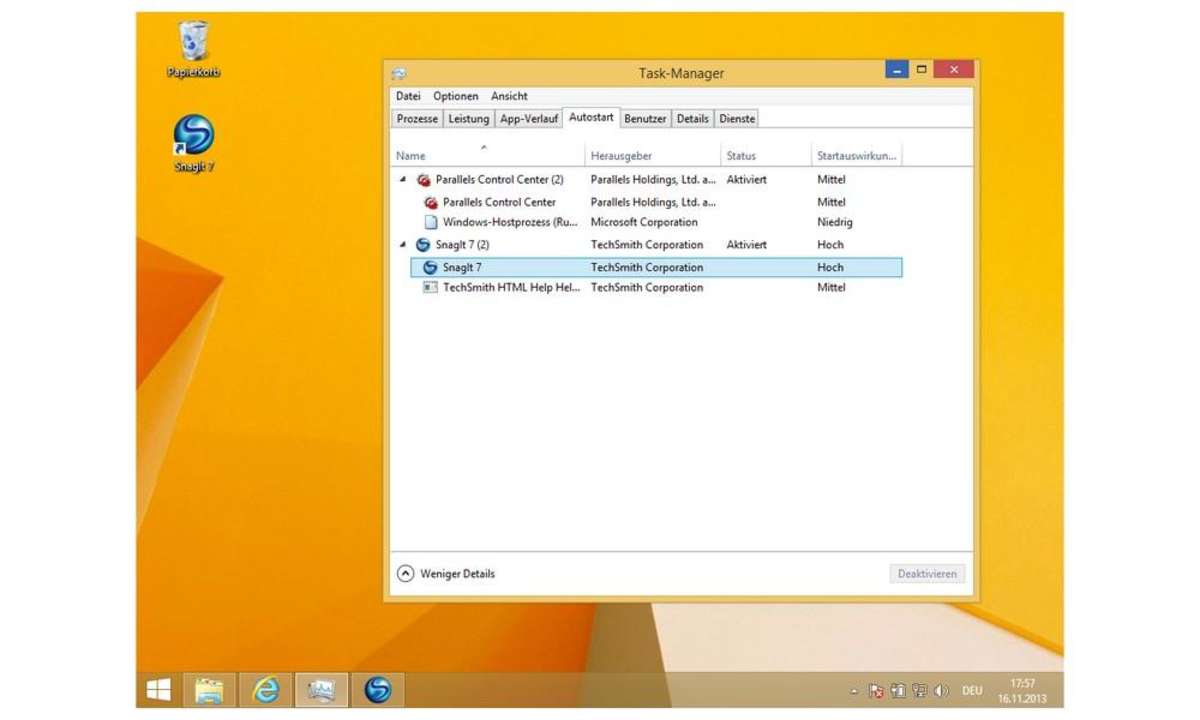Click Mittel impact for TechSmith HTML Help
1200x720 pixels.
click(x=831, y=287)
